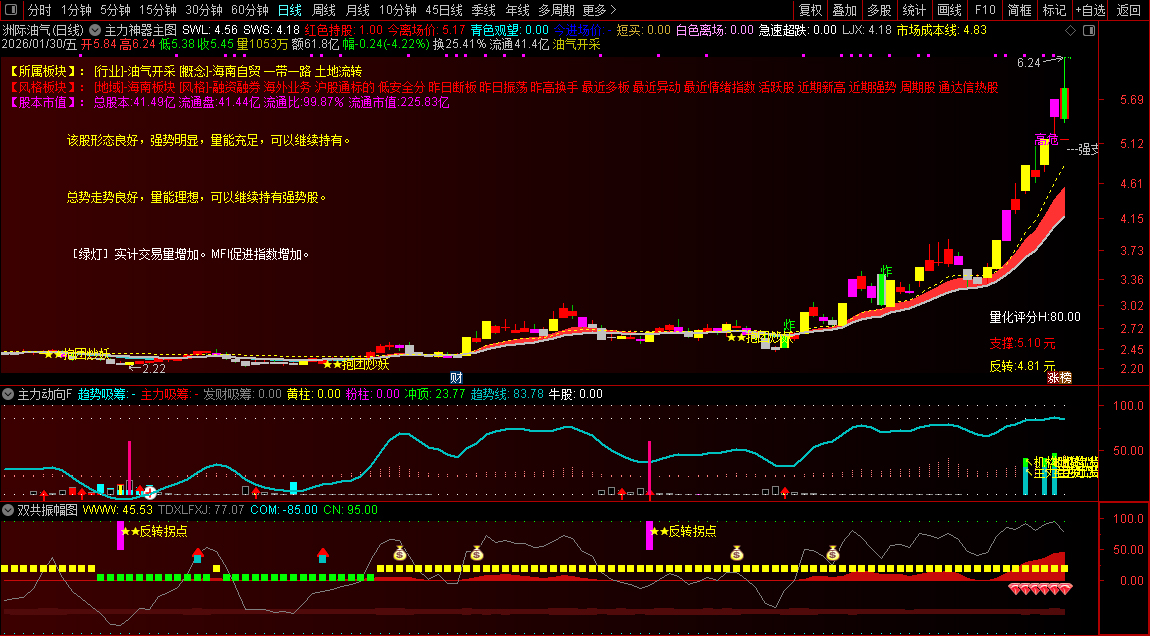
Task: Toggle the right info panel icon
Action: tap(1089, 30)
